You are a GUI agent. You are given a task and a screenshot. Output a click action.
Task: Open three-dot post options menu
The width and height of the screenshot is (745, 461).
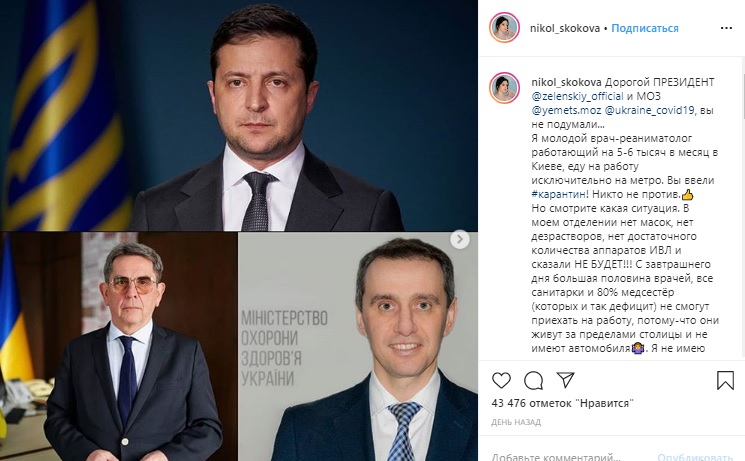[x=726, y=29]
